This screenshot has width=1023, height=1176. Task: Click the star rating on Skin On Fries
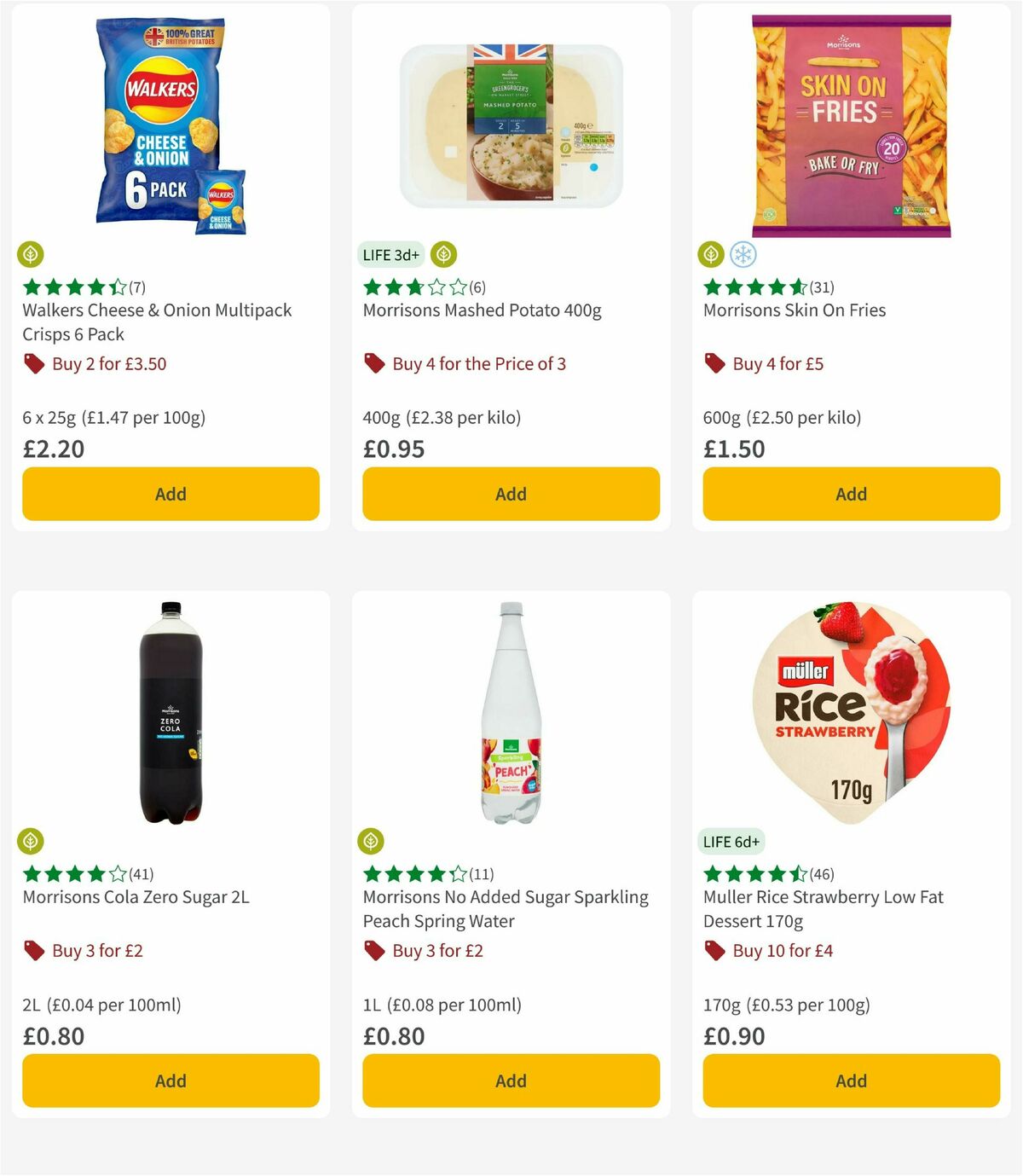[x=749, y=287]
